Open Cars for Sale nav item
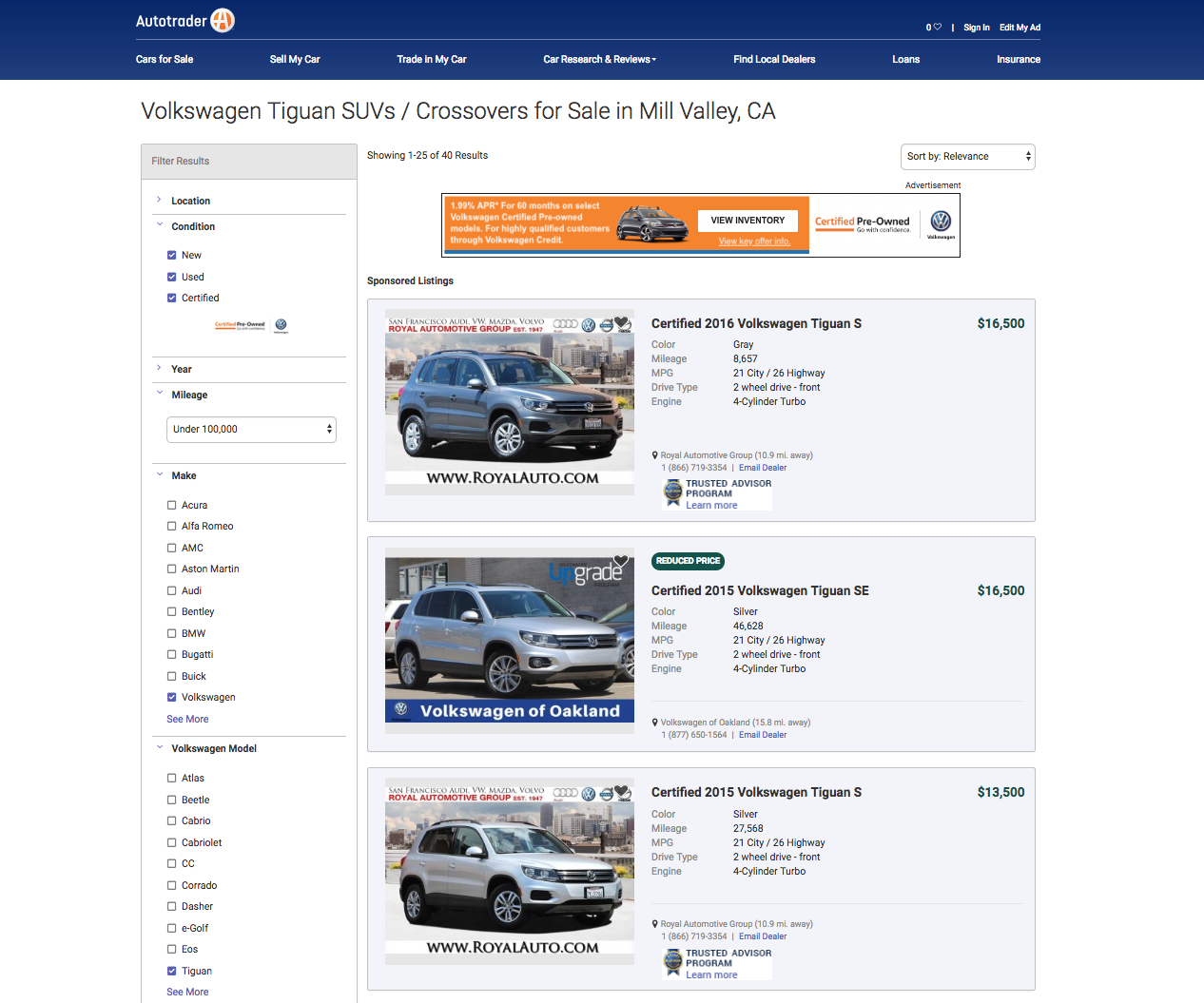Viewport: 1204px width, 1003px height. 165,59
